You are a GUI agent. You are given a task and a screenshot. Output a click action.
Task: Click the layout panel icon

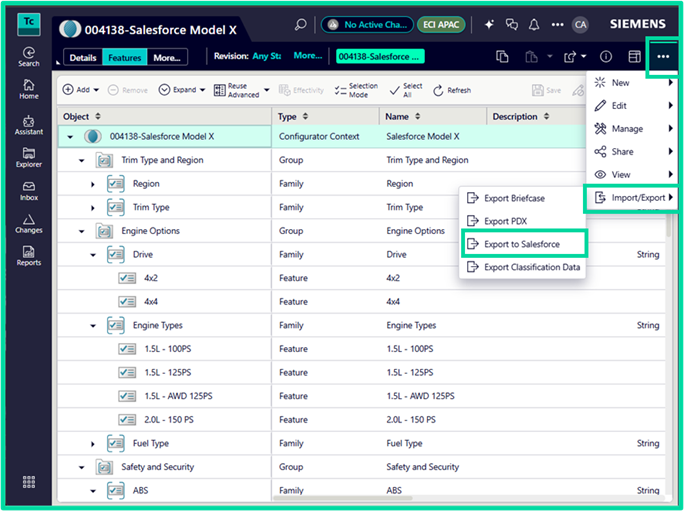pos(635,56)
